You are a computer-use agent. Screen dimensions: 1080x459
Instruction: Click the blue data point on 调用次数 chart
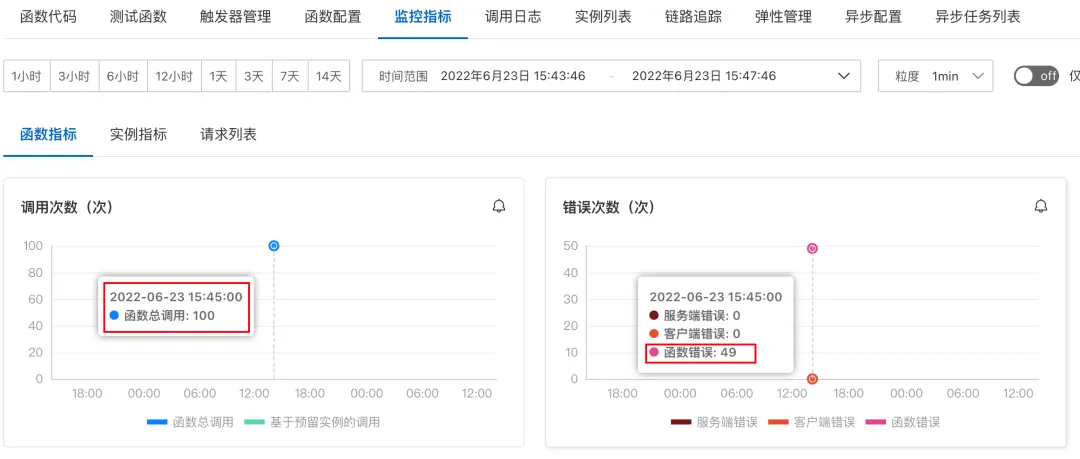273,245
